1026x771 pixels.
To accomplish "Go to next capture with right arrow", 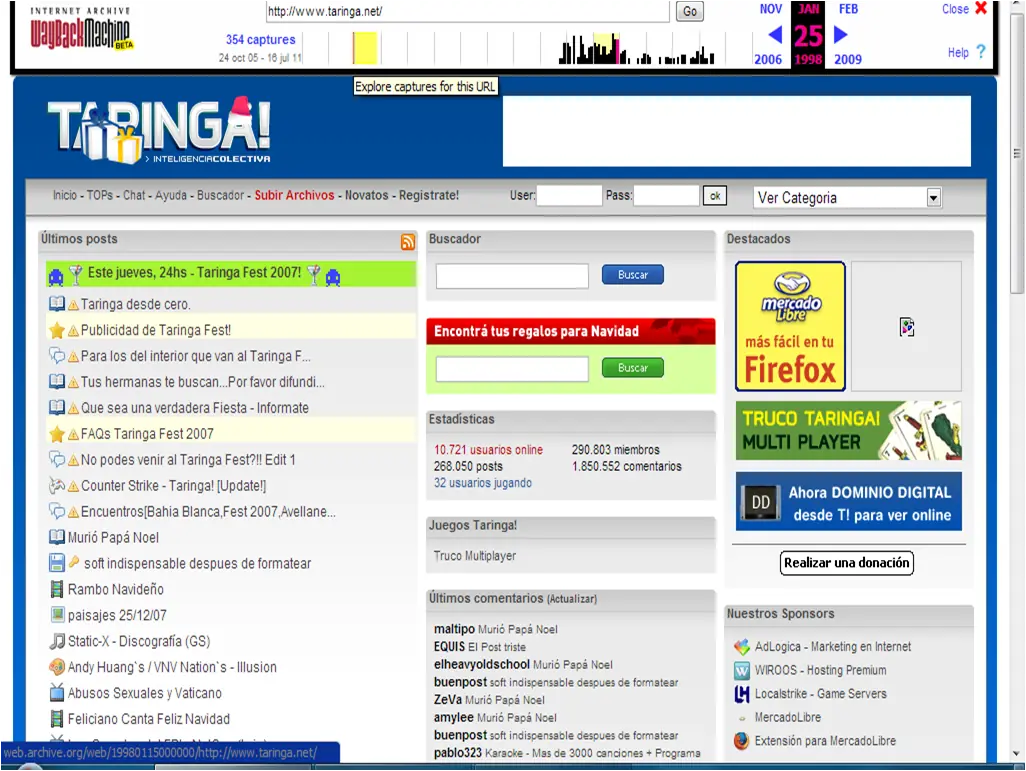I will coord(841,35).
